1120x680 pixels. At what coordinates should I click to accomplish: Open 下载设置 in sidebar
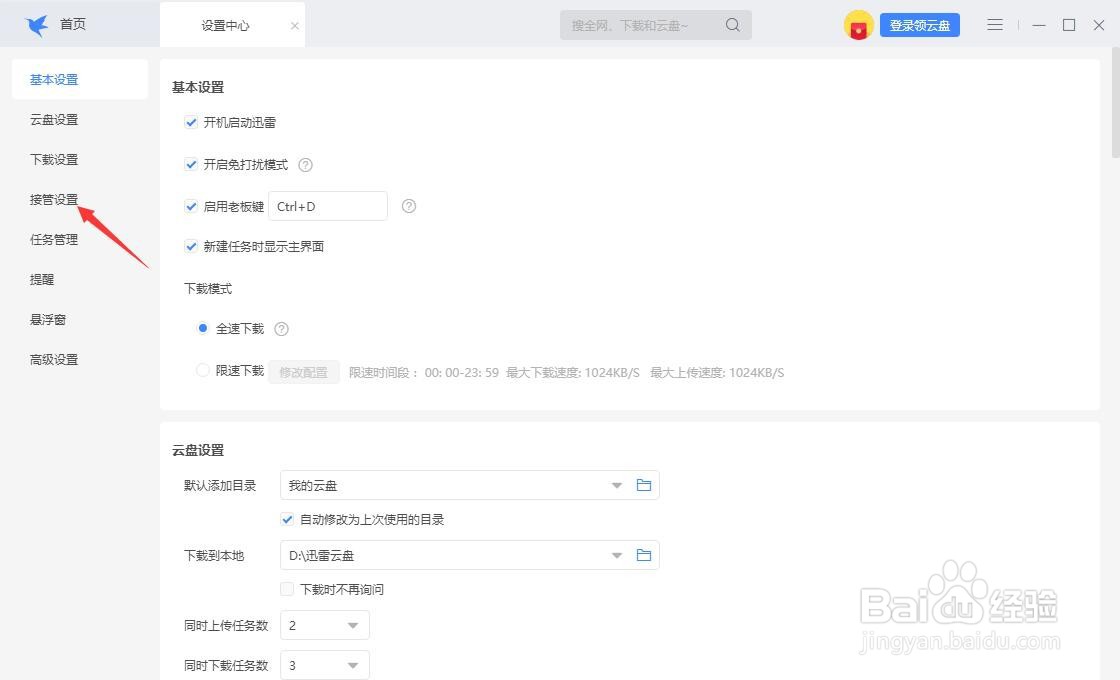[54, 159]
